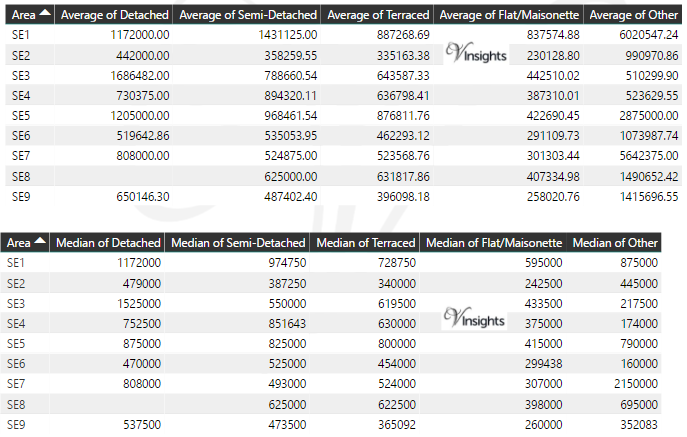Select the SE9 row in the medians table
The height and width of the screenshot is (437, 687).
[16, 424]
